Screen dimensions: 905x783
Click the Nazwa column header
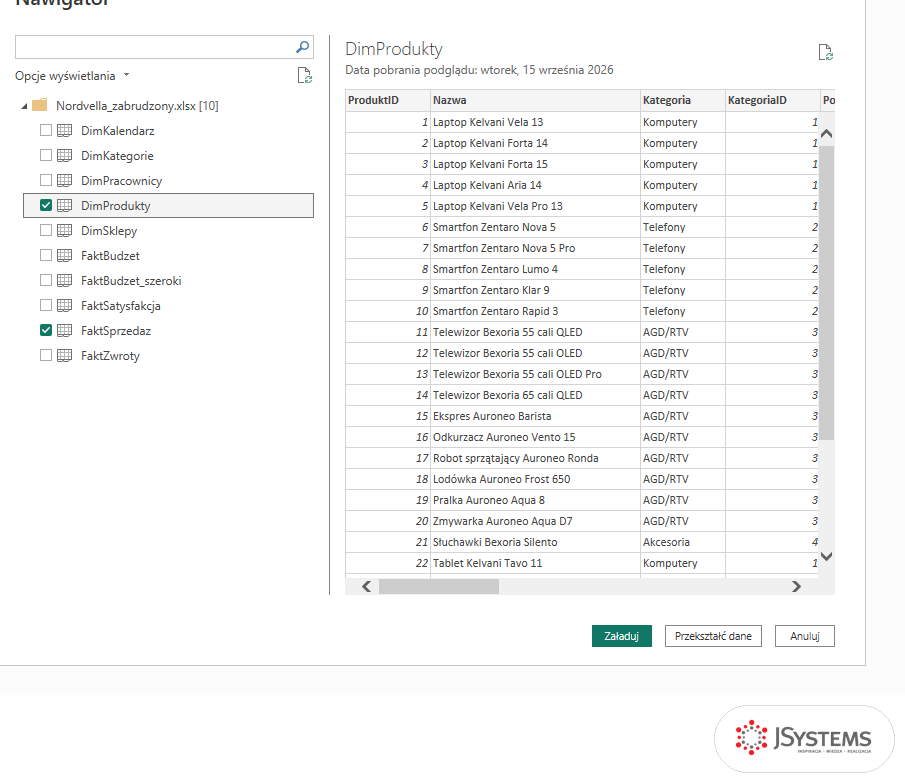click(535, 100)
